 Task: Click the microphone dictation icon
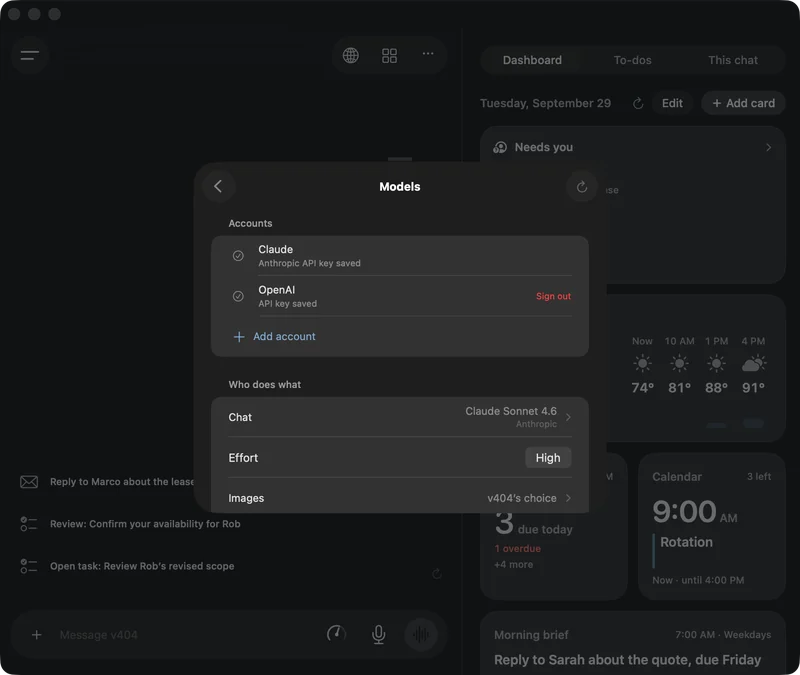pyautogui.click(x=379, y=635)
